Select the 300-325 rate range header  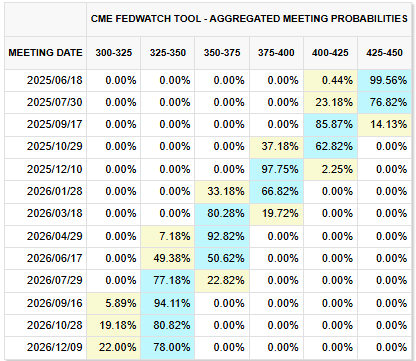(114, 53)
